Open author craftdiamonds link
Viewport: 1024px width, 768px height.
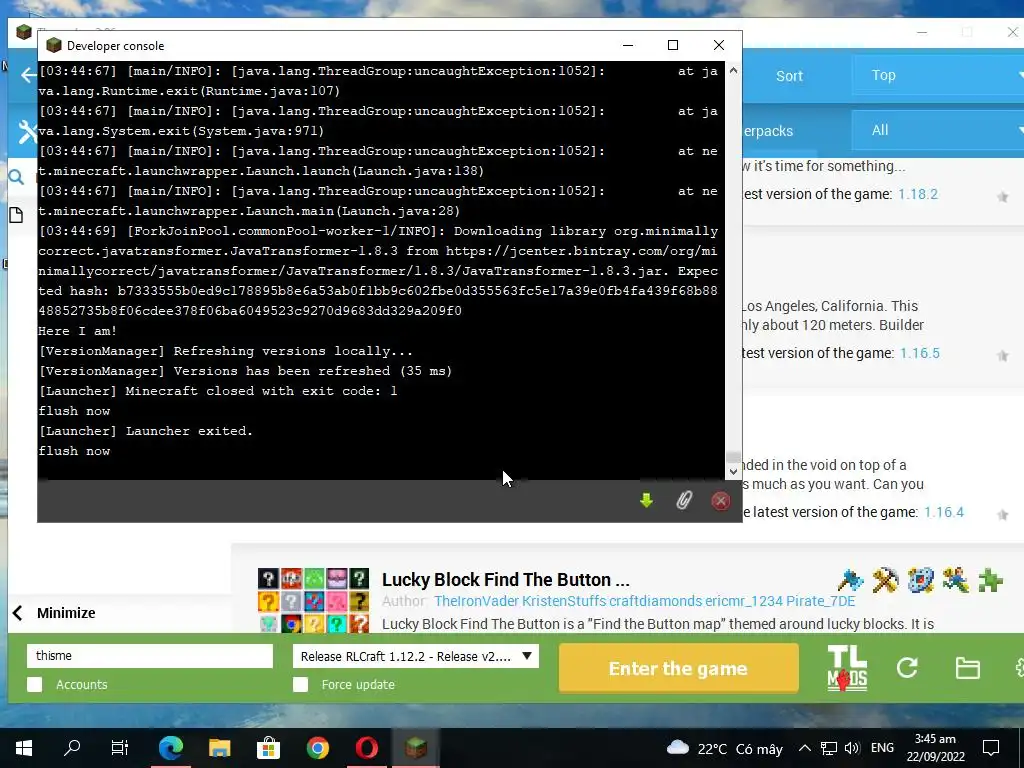click(x=656, y=601)
